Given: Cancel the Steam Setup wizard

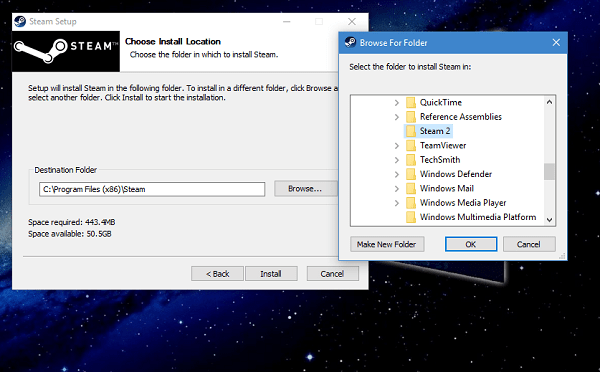Looking at the screenshot, I should tap(332, 274).
